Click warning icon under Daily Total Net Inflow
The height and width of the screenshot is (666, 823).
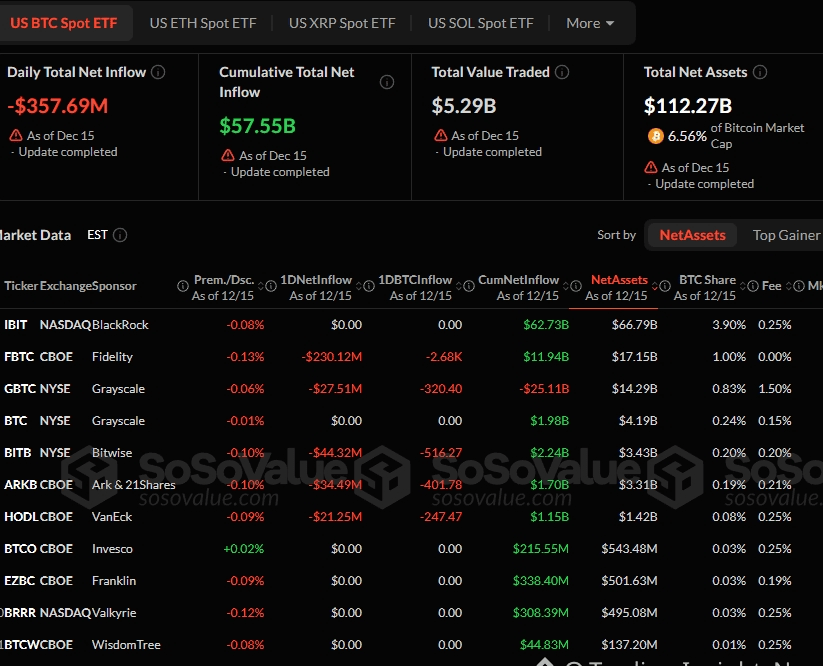click(x=16, y=135)
